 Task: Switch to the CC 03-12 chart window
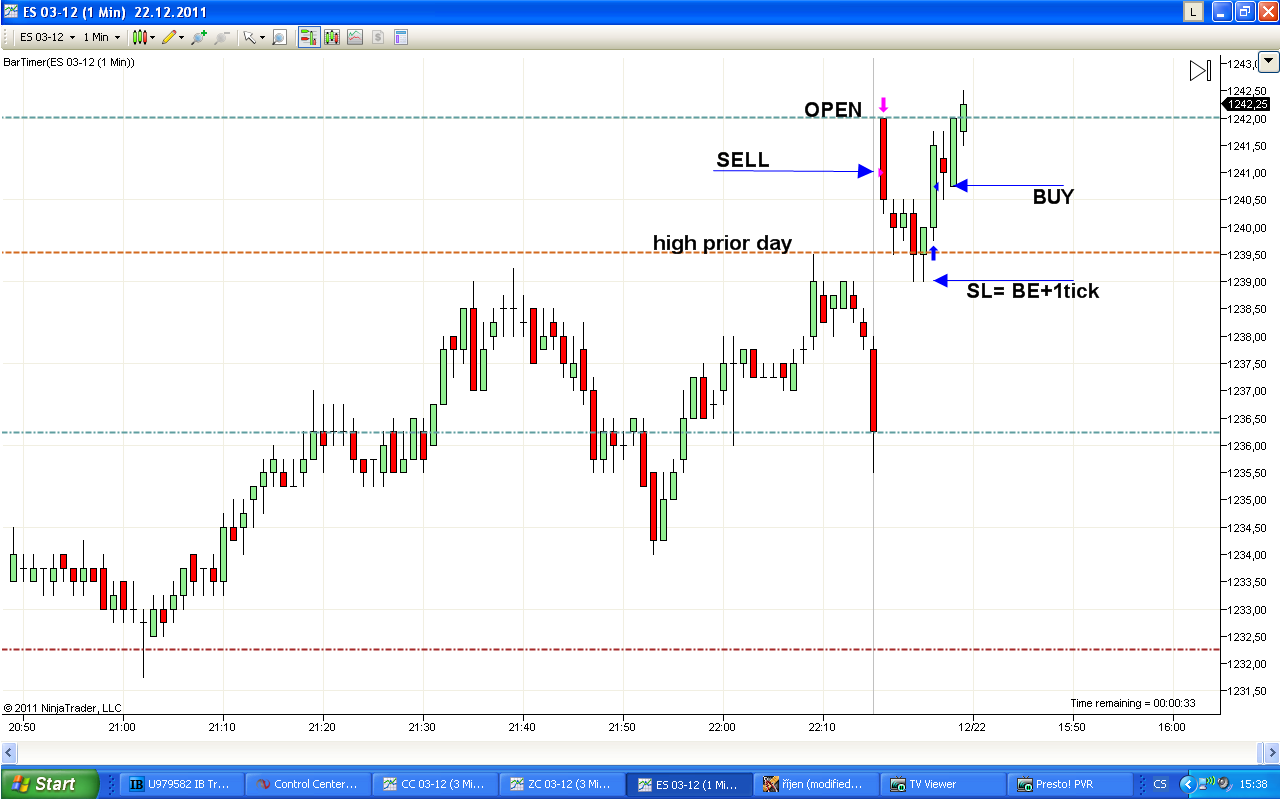[x=436, y=785]
